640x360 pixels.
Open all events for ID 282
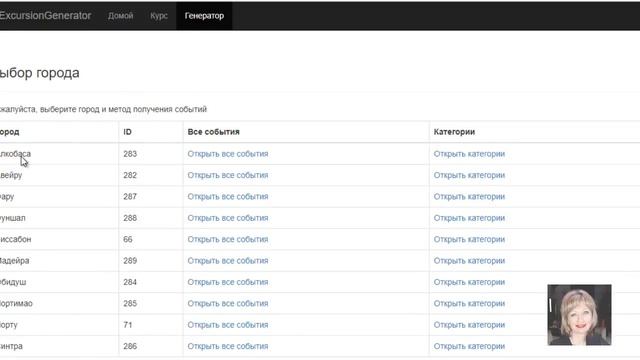228,175
